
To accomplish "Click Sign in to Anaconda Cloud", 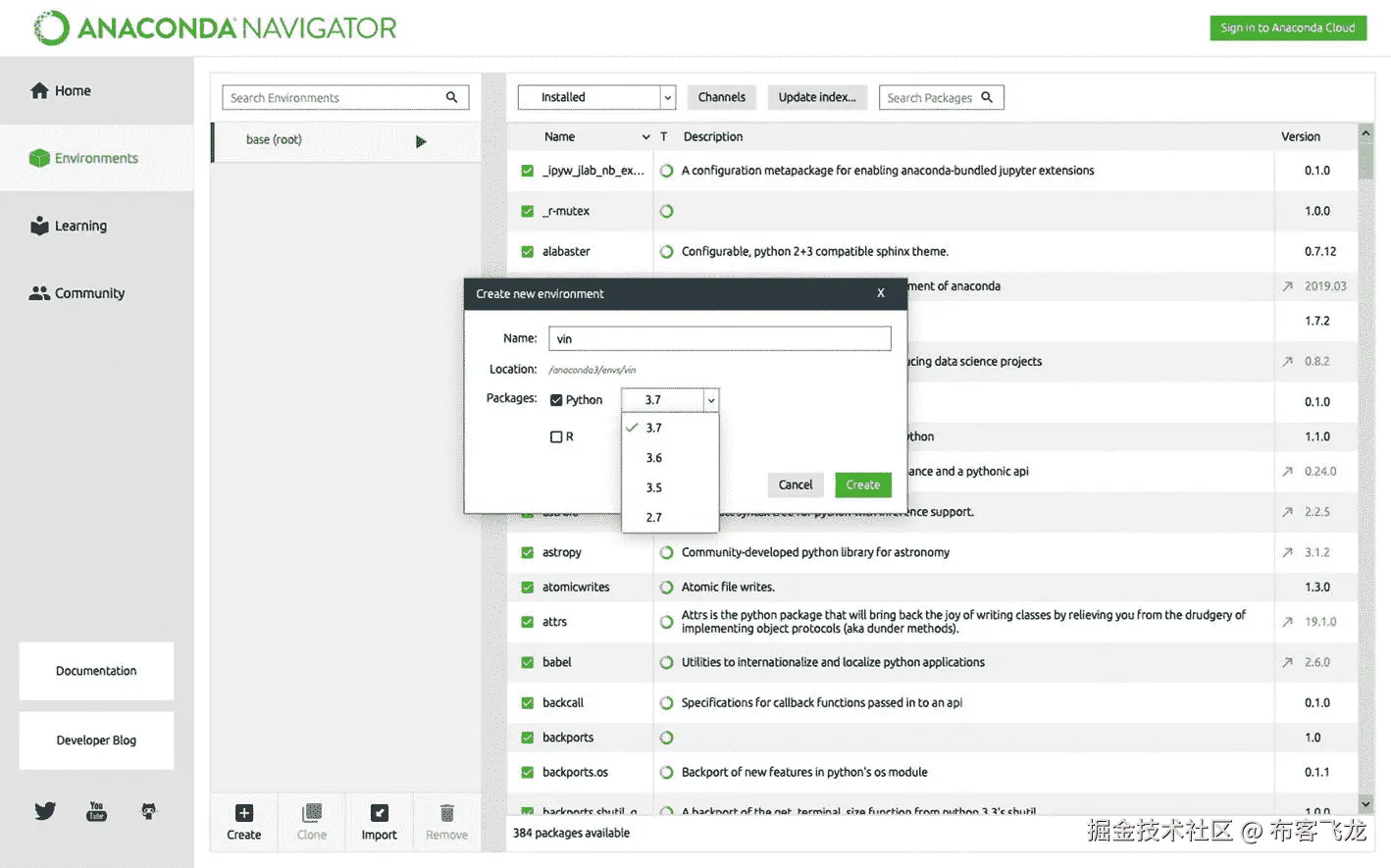I will pyautogui.click(x=1288, y=27).
